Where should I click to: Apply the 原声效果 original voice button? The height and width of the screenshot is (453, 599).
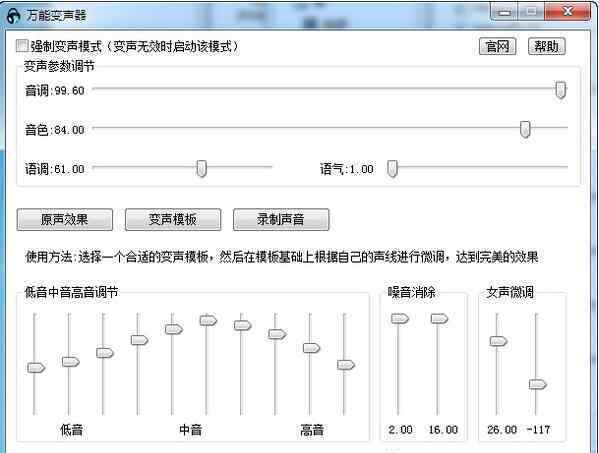click(65, 220)
